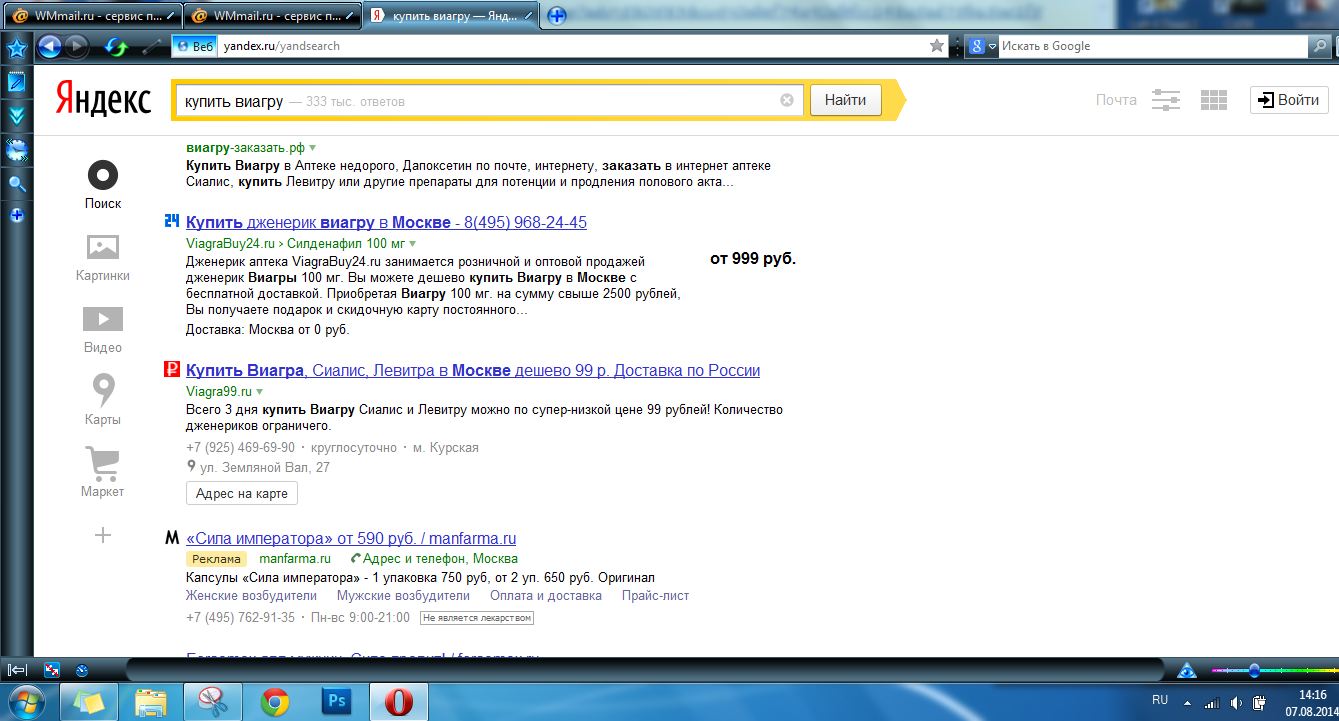This screenshot has width=1339, height=721.
Task: Switch to Картинки image search
Action: tap(103, 257)
